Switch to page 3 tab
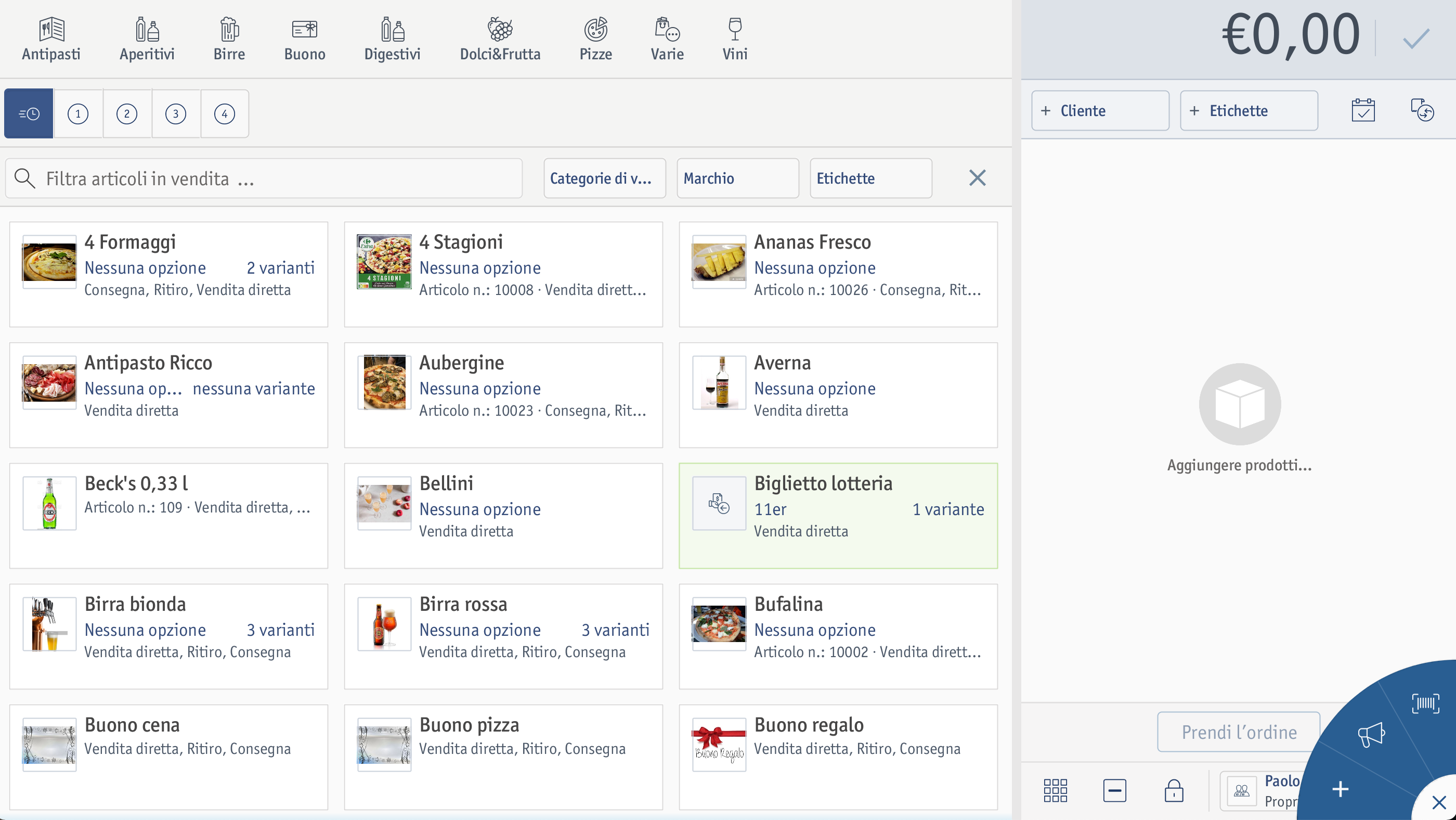The image size is (1456, 820). (176, 113)
